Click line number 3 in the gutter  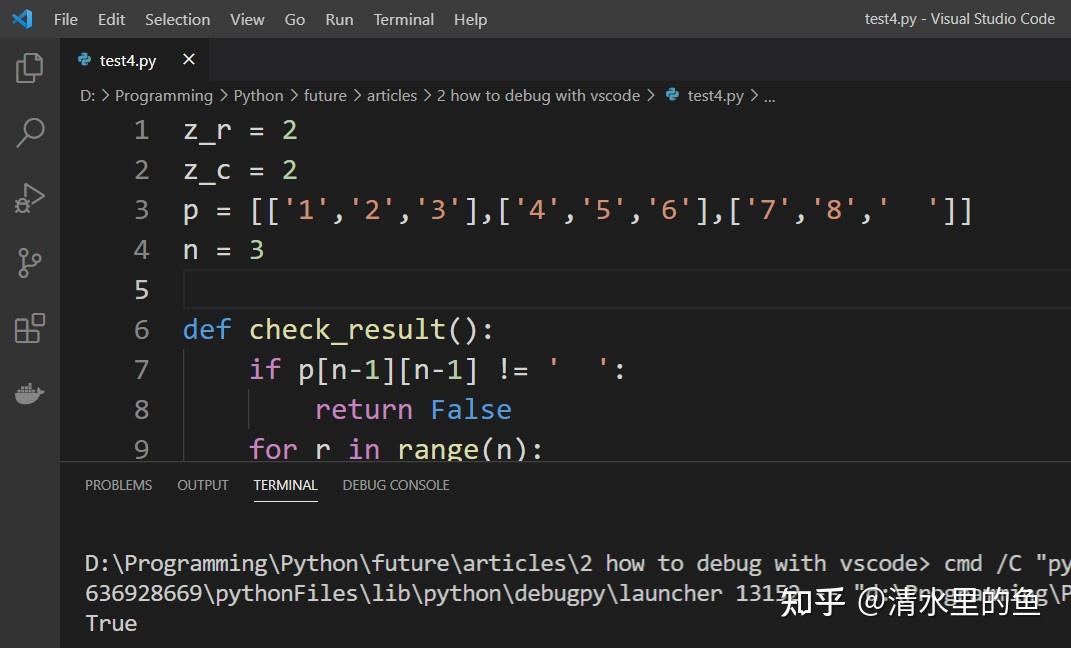pos(141,210)
